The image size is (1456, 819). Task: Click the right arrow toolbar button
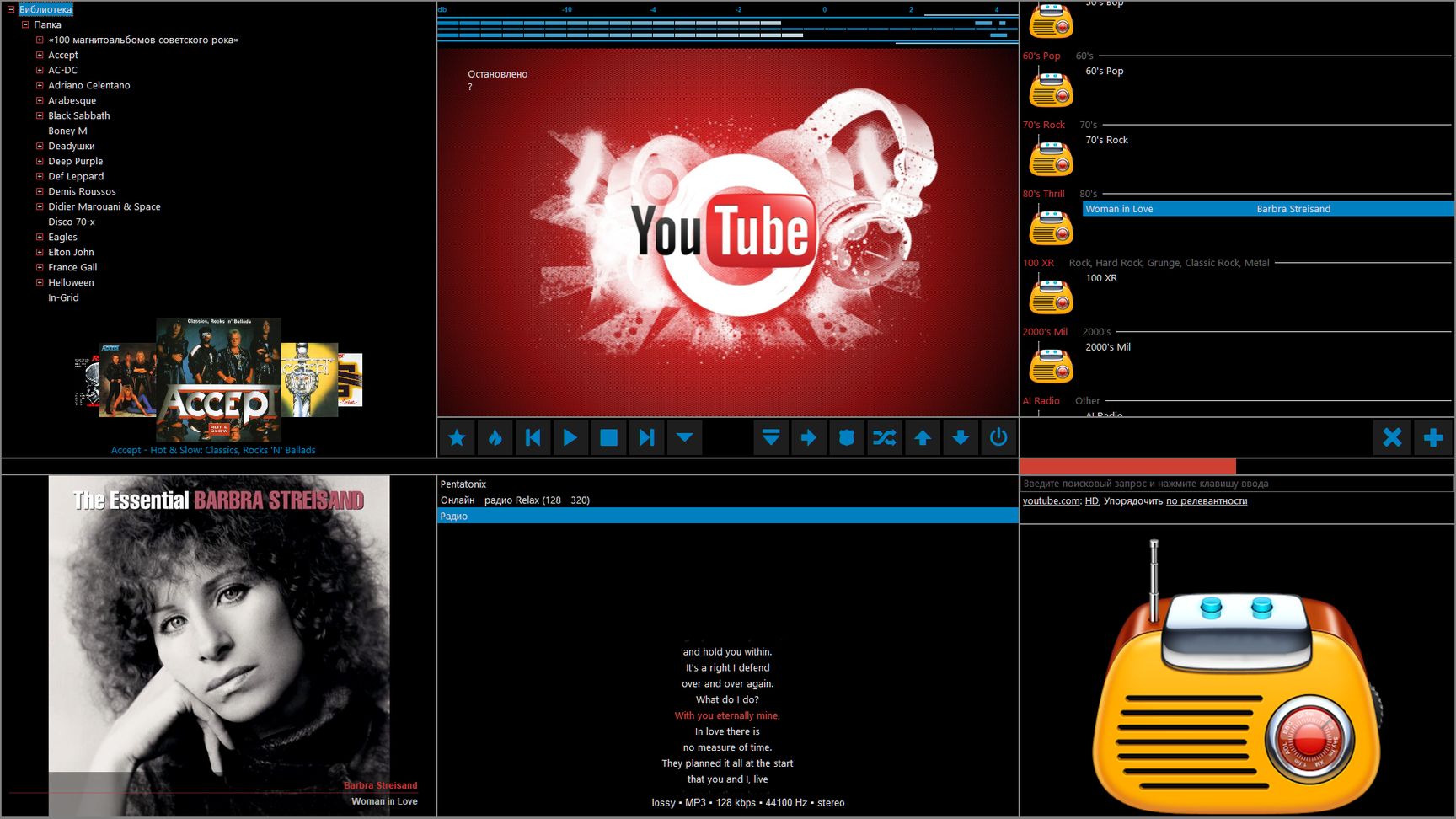809,437
